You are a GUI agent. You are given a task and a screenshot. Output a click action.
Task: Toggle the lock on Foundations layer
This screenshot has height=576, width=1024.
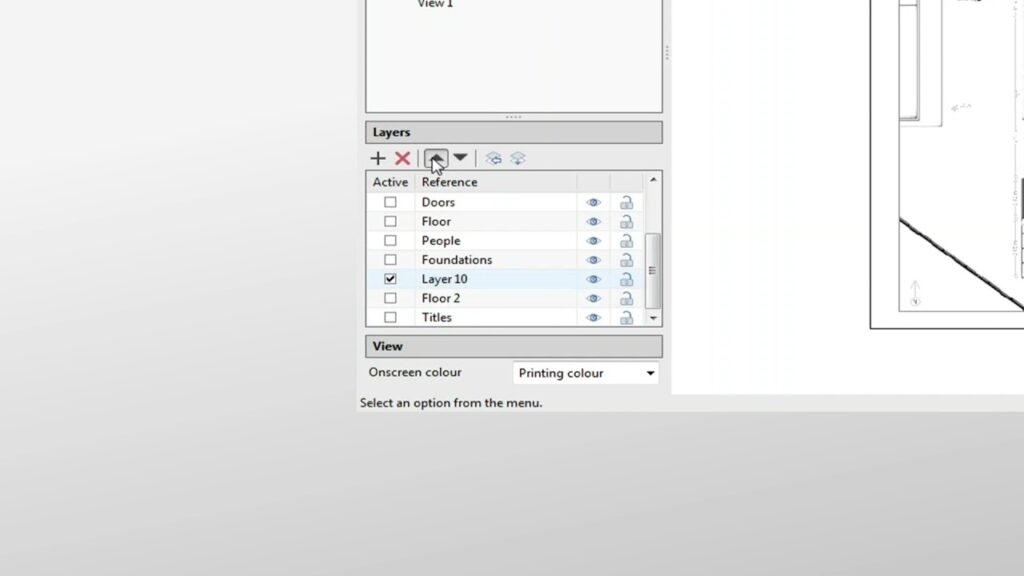point(626,260)
